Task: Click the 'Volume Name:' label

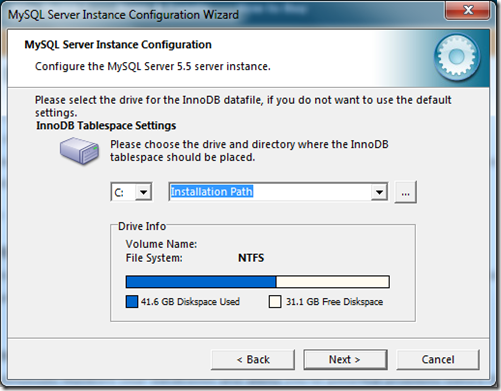Action: tap(161, 244)
